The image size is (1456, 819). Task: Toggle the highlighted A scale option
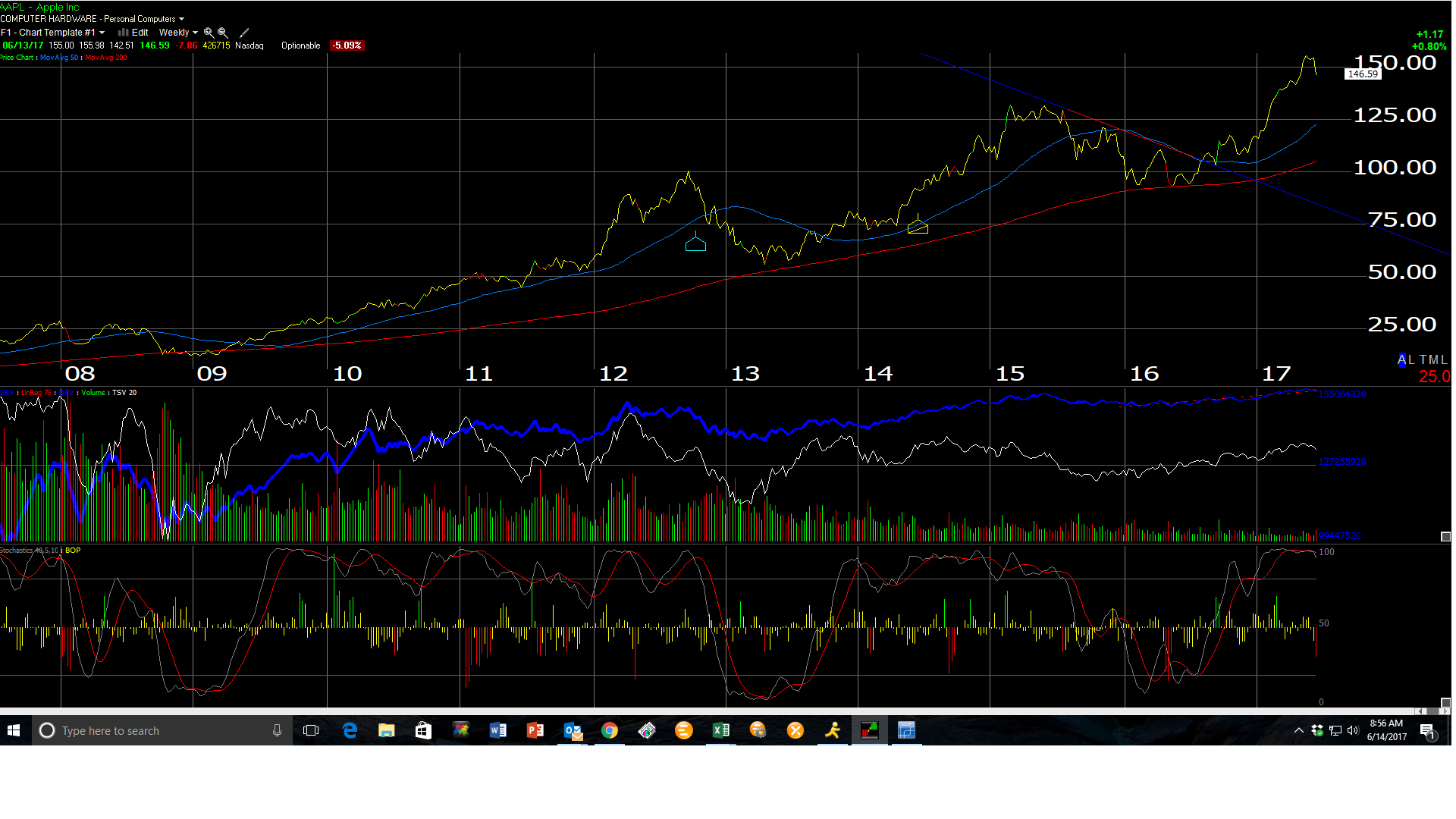[1402, 360]
